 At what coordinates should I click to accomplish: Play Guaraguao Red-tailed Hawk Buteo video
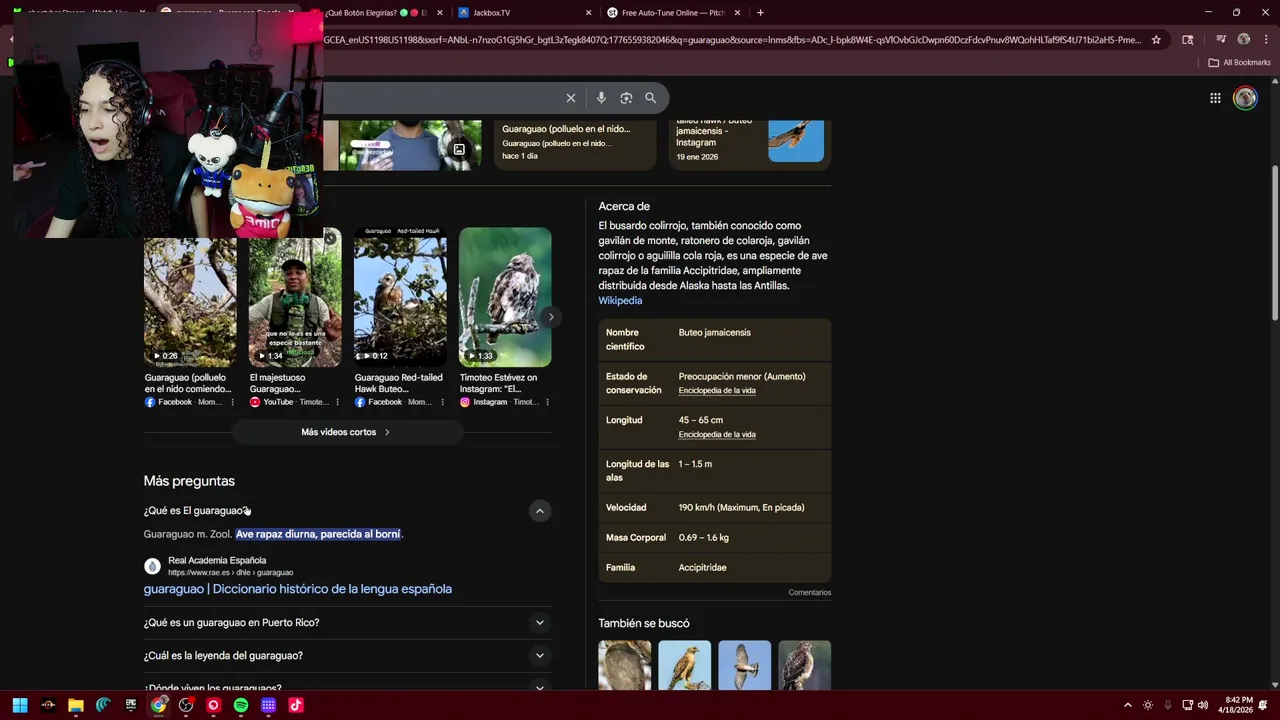[400, 297]
